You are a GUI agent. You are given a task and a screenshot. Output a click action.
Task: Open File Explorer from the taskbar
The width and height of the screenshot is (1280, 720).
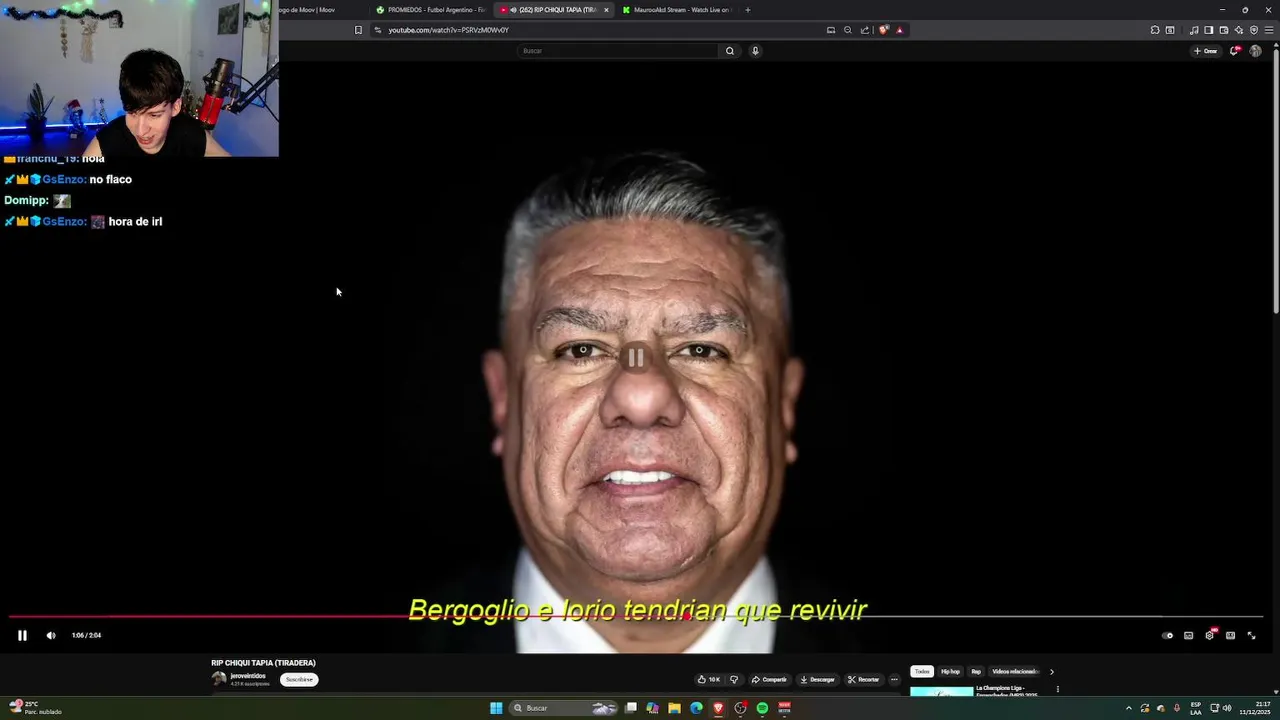click(x=675, y=708)
